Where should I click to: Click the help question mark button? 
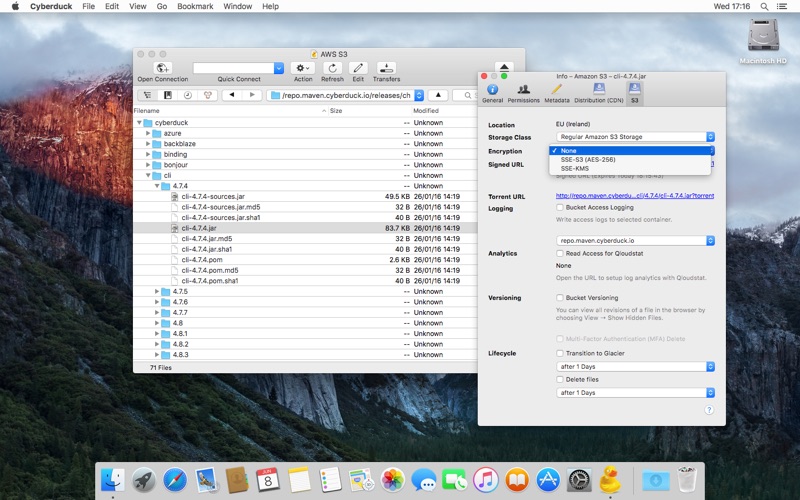click(709, 410)
